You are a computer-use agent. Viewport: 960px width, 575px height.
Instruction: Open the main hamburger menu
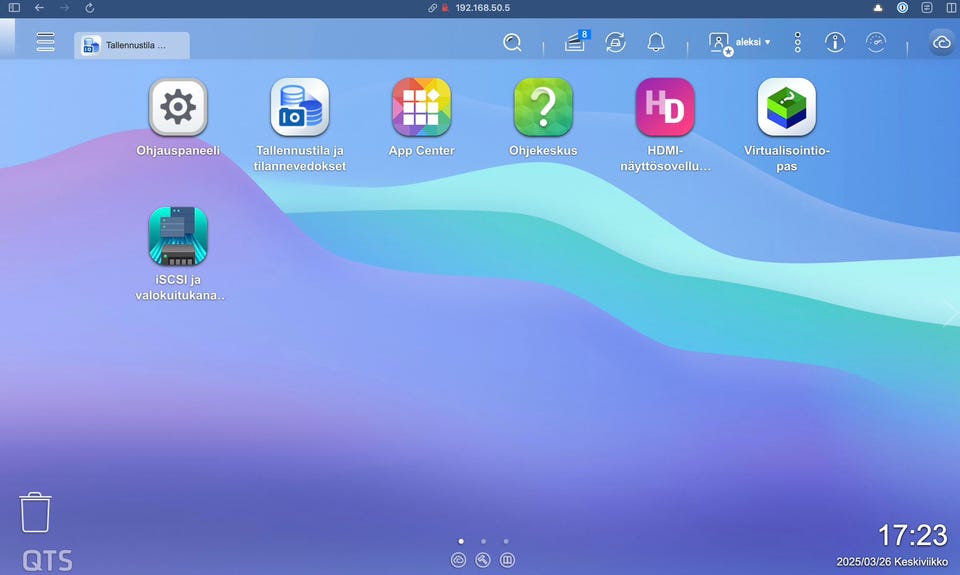(x=45, y=42)
